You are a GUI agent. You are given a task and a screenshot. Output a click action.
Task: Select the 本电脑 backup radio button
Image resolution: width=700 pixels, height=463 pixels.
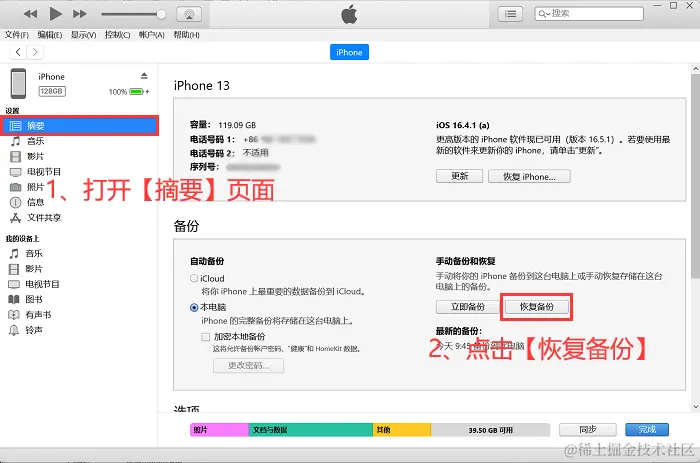tap(194, 307)
